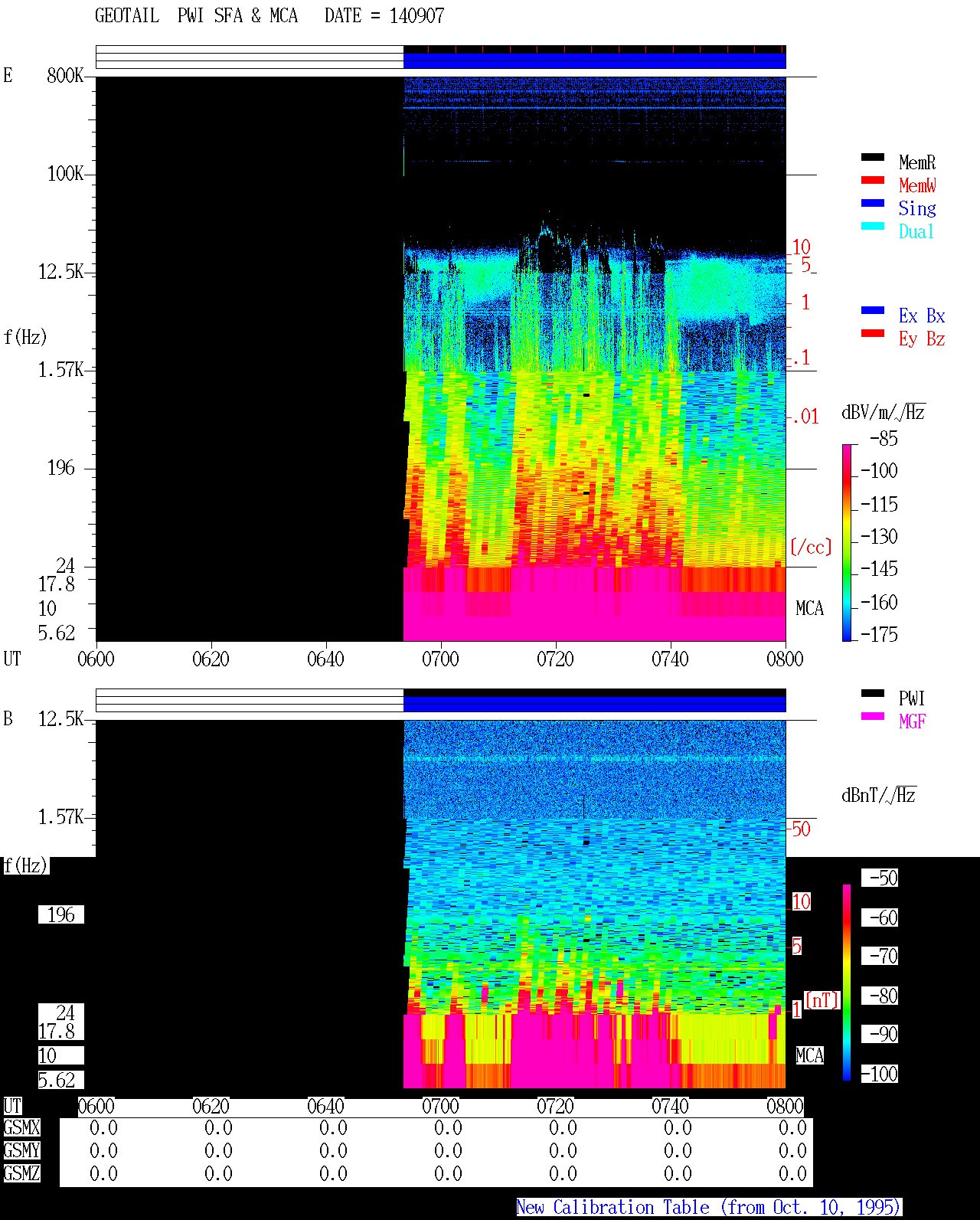This screenshot has width=980, height=1220.
Task: Open the New Calibration Table note
Action: 709,1208
